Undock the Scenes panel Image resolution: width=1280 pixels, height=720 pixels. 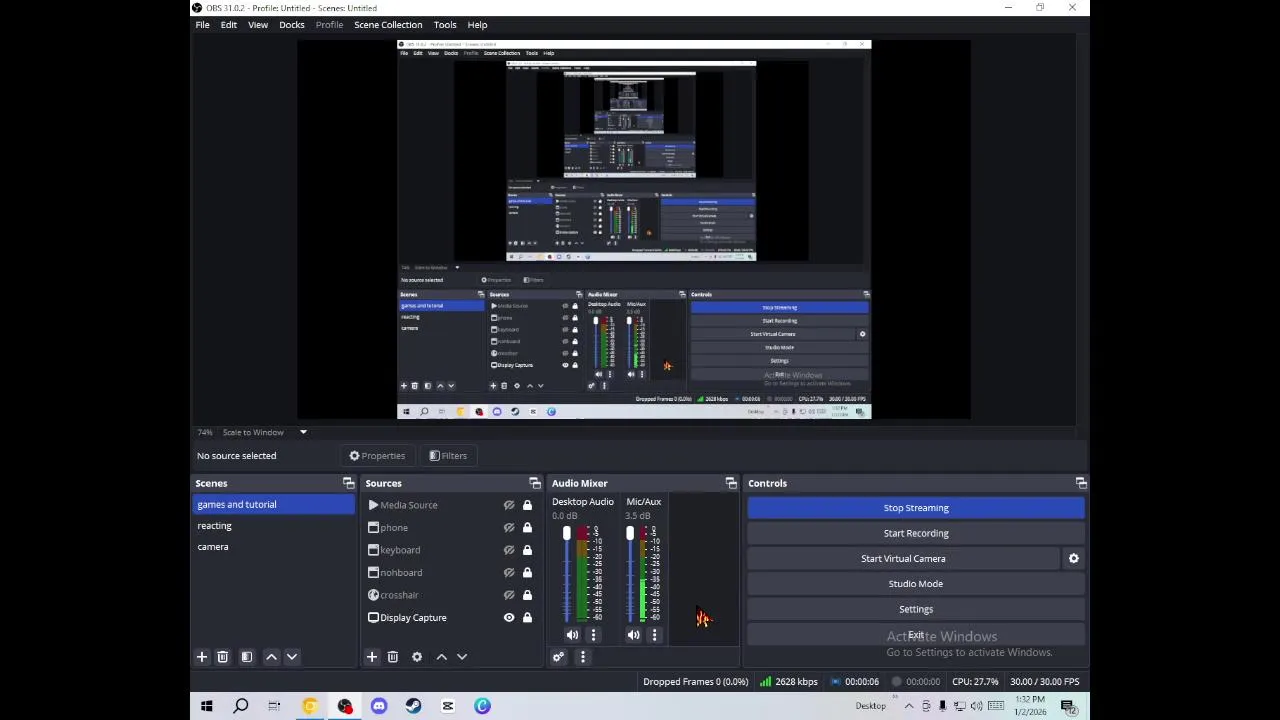[x=348, y=483]
